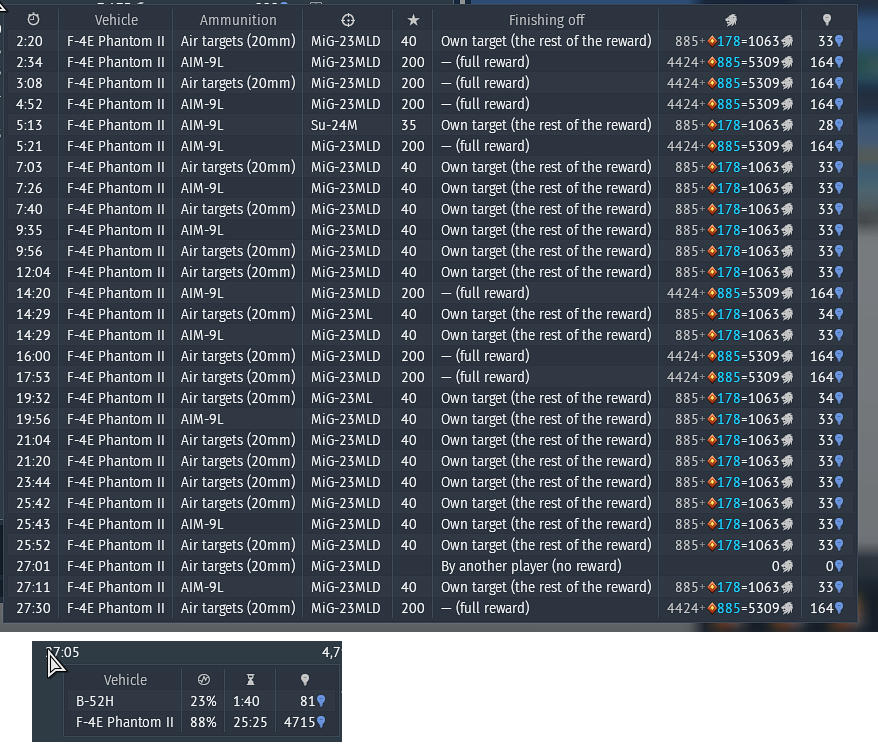Click the crosshair target column header icon
Image resolution: width=878 pixels, height=752 pixels.
pyautogui.click(x=348, y=20)
